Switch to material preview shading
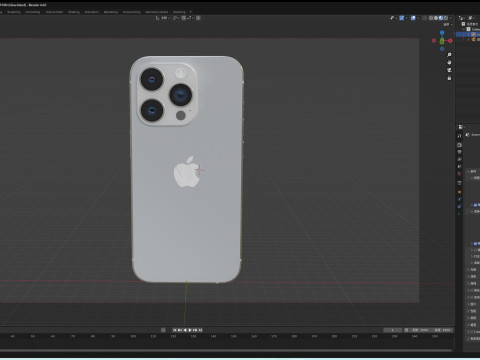 coord(441,18)
